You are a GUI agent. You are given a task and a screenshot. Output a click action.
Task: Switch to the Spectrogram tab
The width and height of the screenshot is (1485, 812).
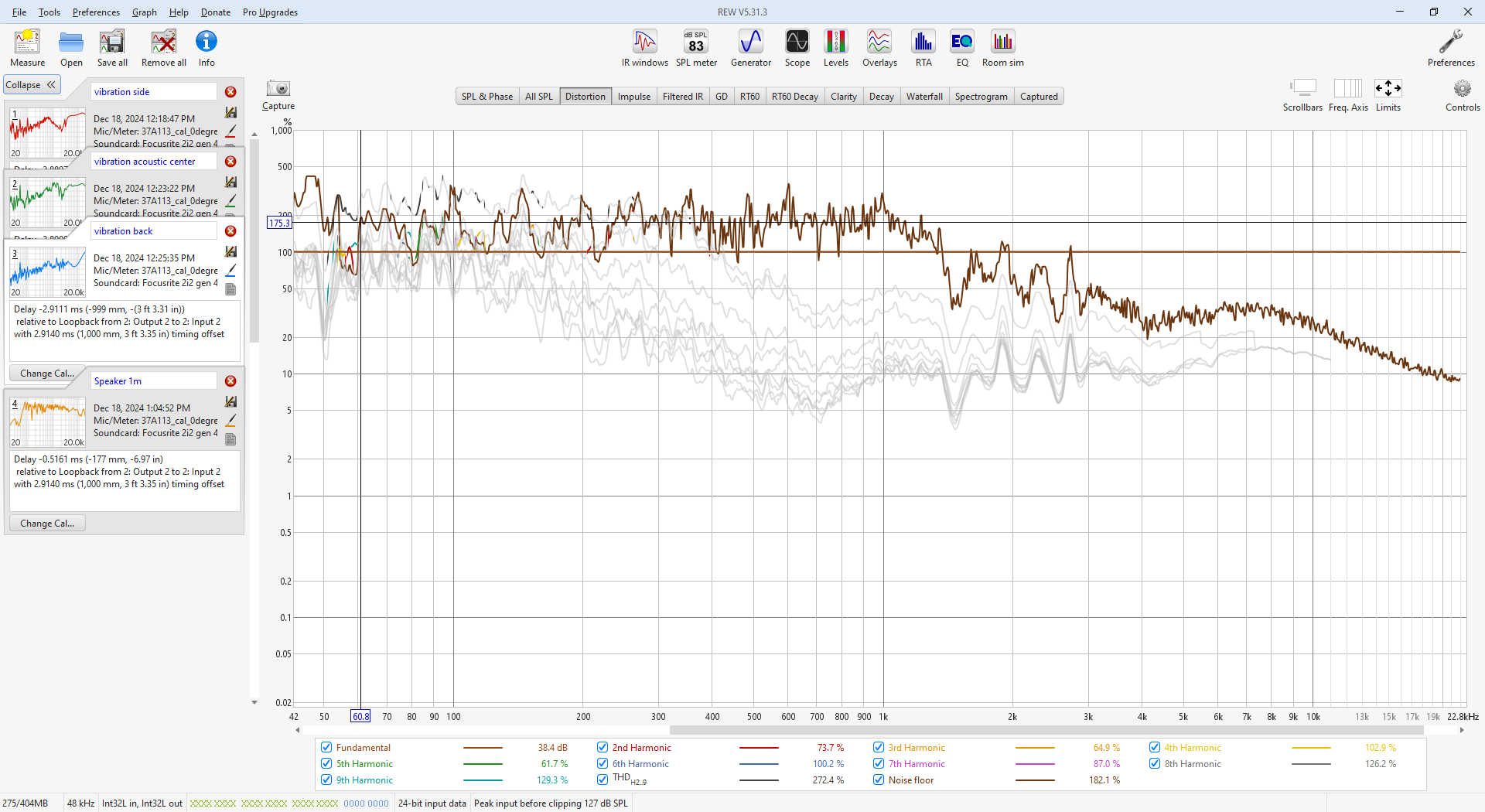click(x=981, y=97)
